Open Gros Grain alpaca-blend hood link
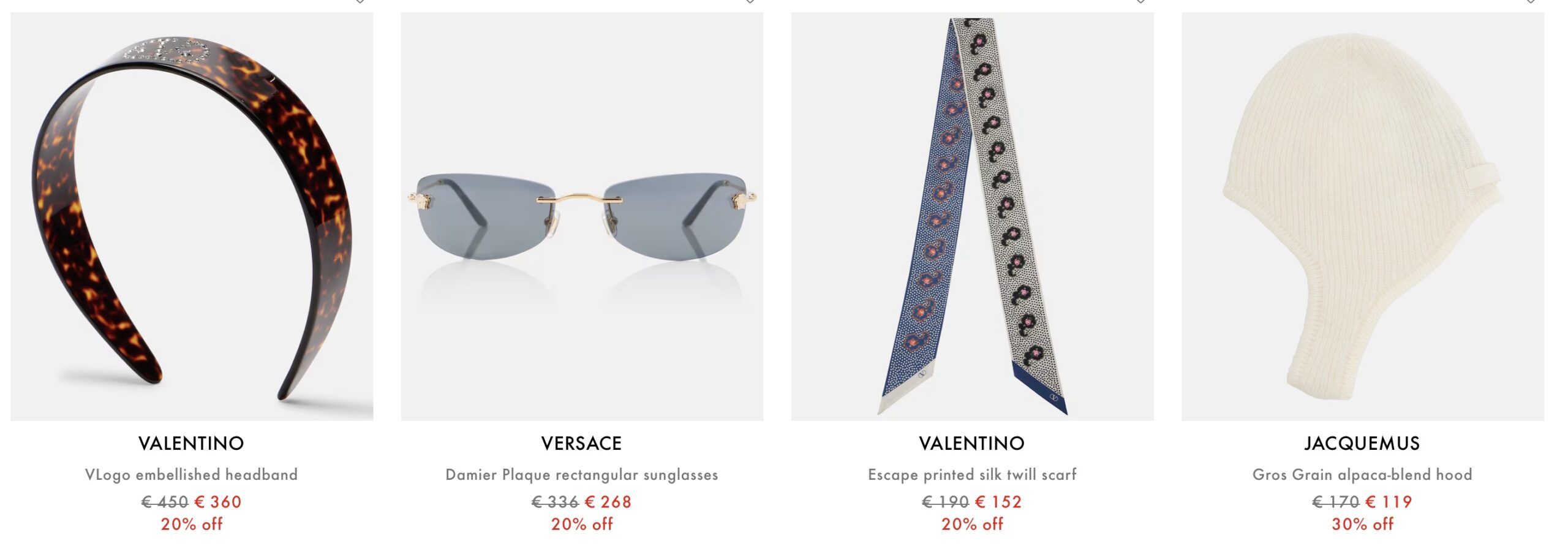The width and height of the screenshot is (1568, 546). click(1362, 474)
